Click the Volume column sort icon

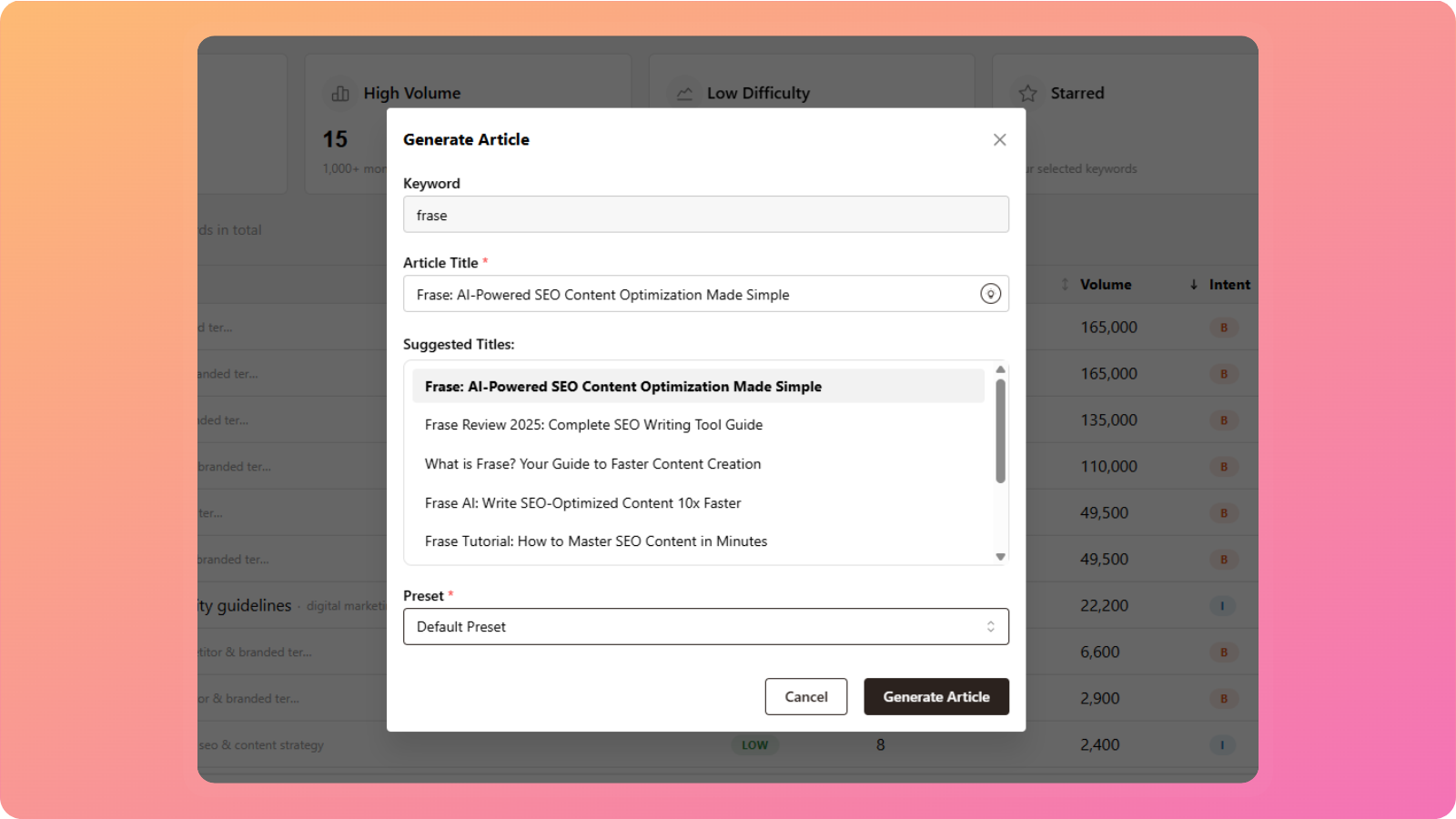(1065, 285)
